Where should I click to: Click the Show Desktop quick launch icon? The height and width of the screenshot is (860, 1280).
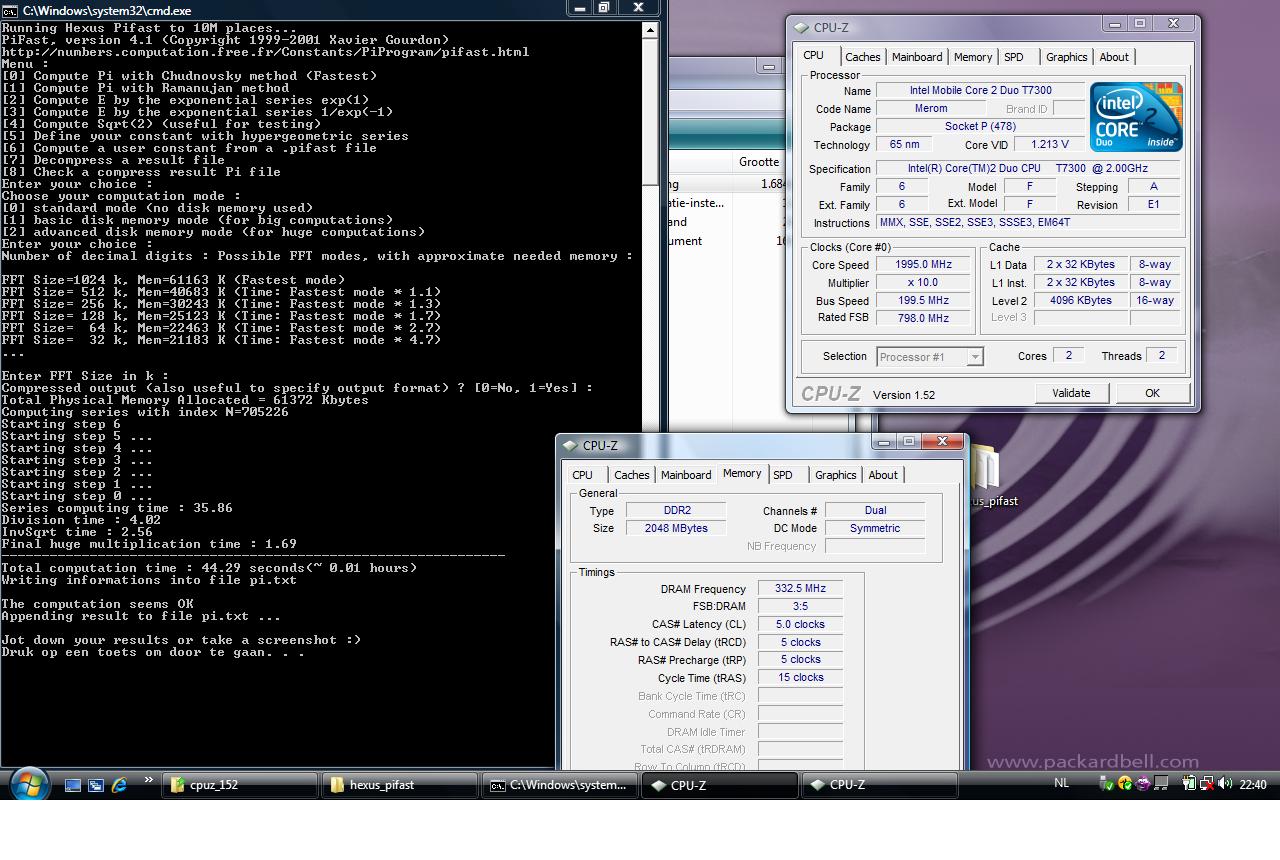pyautogui.click(x=73, y=786)
